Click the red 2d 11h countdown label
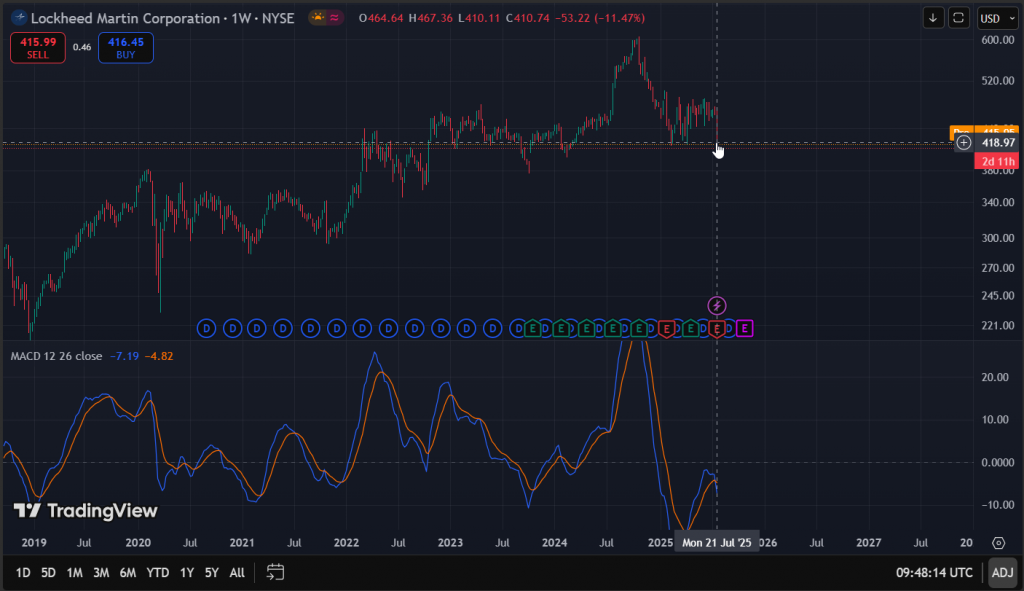1024x591 pixels. point(997,161)
